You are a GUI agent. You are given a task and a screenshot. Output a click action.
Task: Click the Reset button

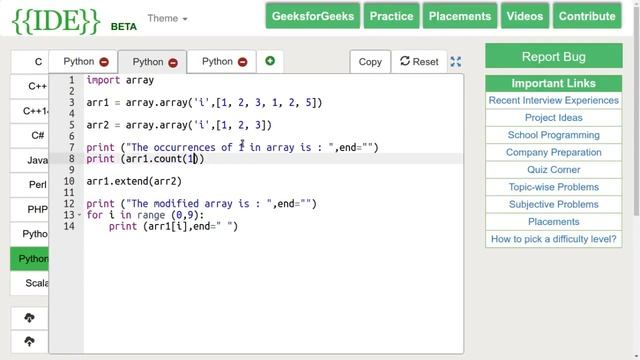[419, 62]
